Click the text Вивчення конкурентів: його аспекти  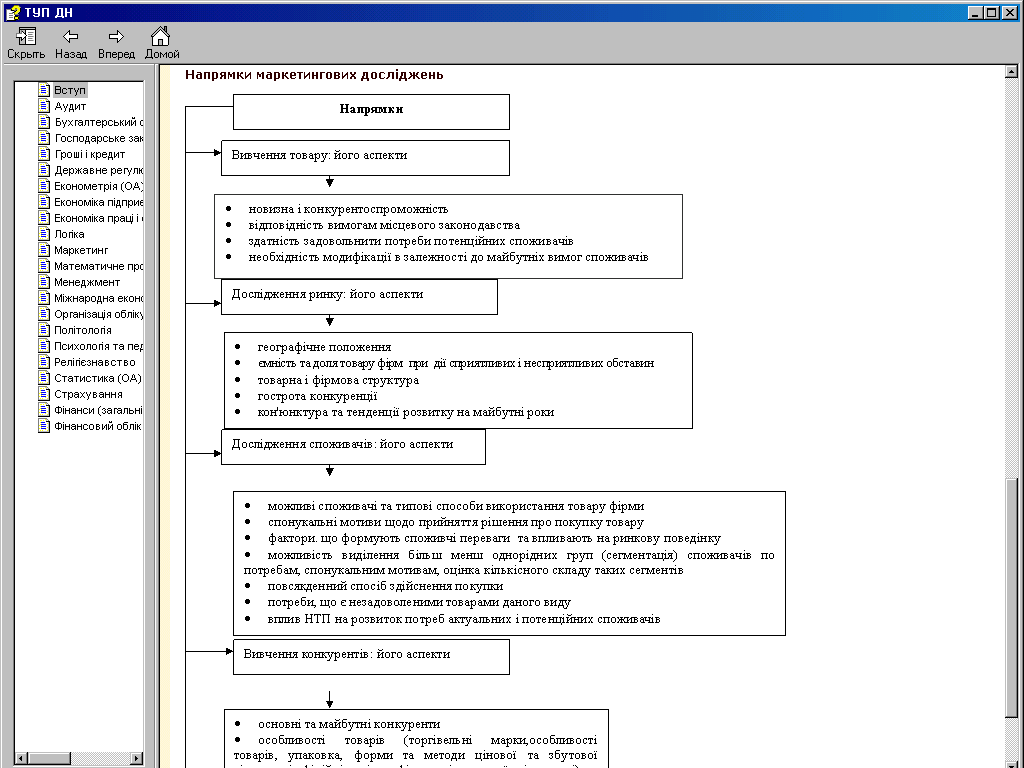[347, 654]
